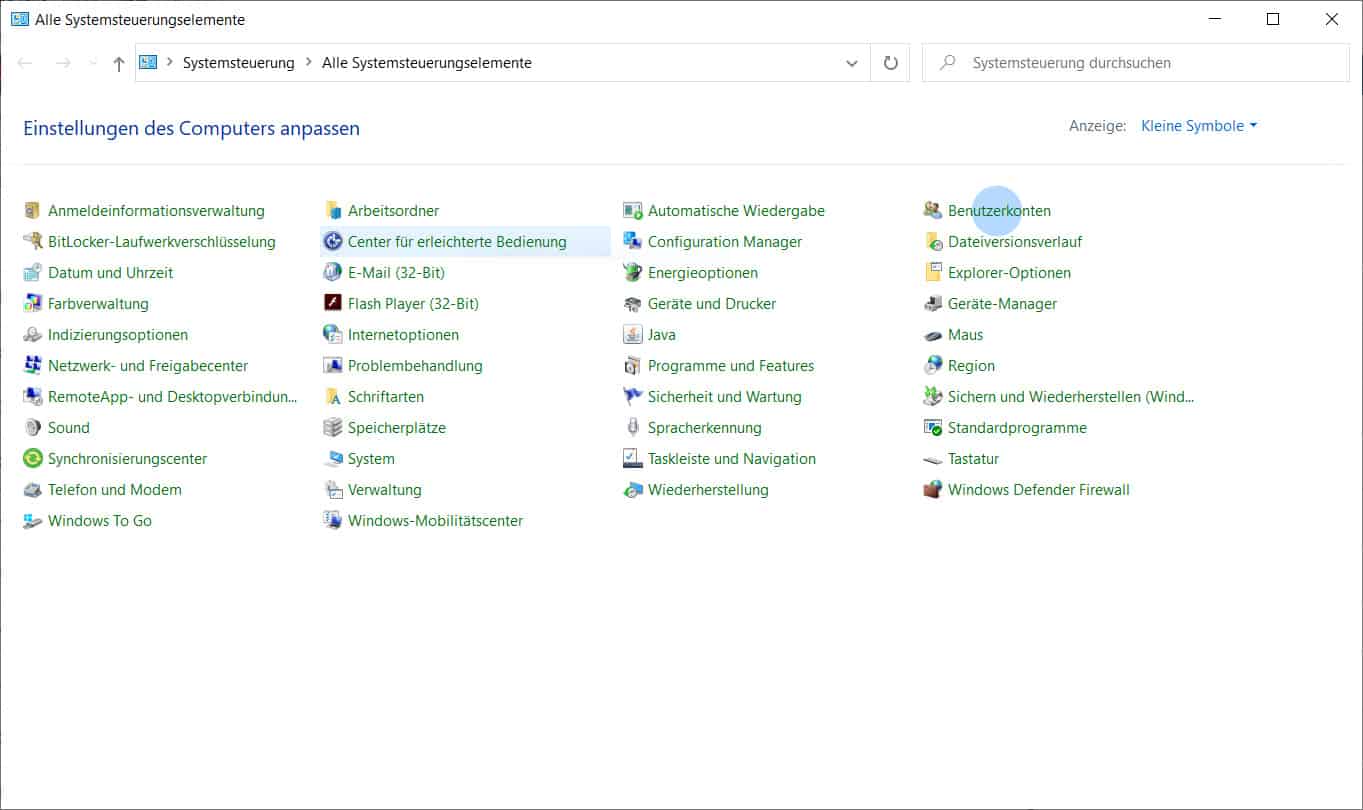Click the refresh button in address bar
The height and width of the screenshot is (810, 1363).
pyautogui.click(x=890, y=63)
